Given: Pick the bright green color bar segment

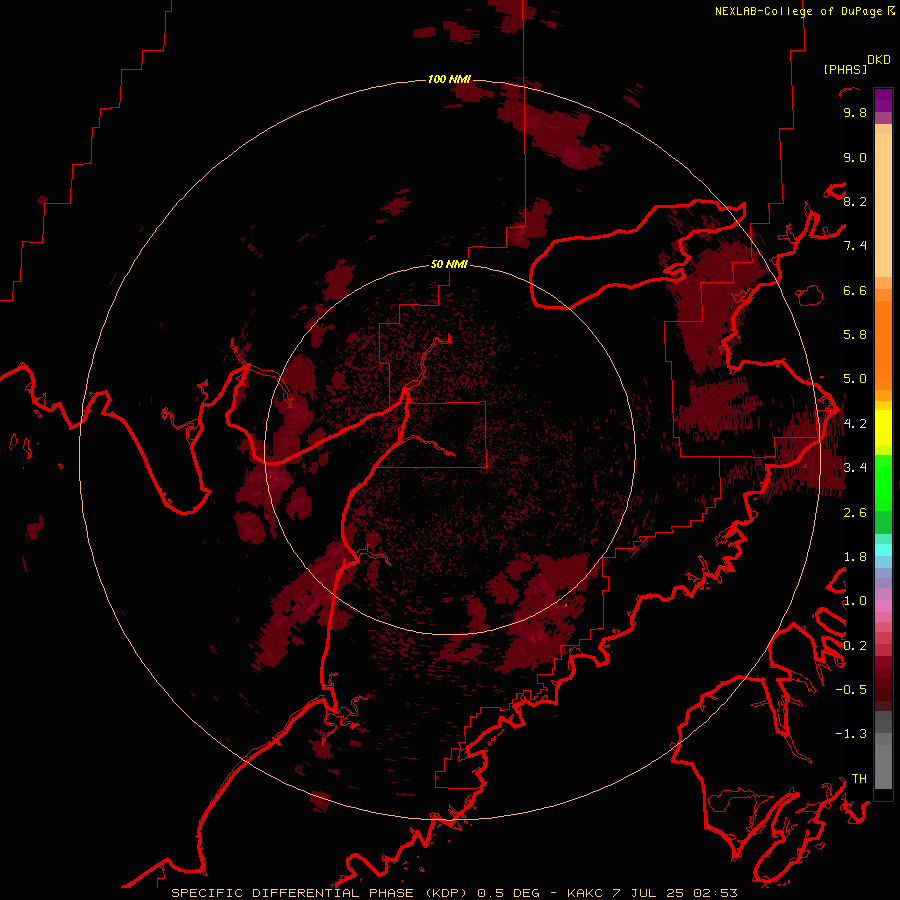Looking at the screenshot, I should coord(883,485).
